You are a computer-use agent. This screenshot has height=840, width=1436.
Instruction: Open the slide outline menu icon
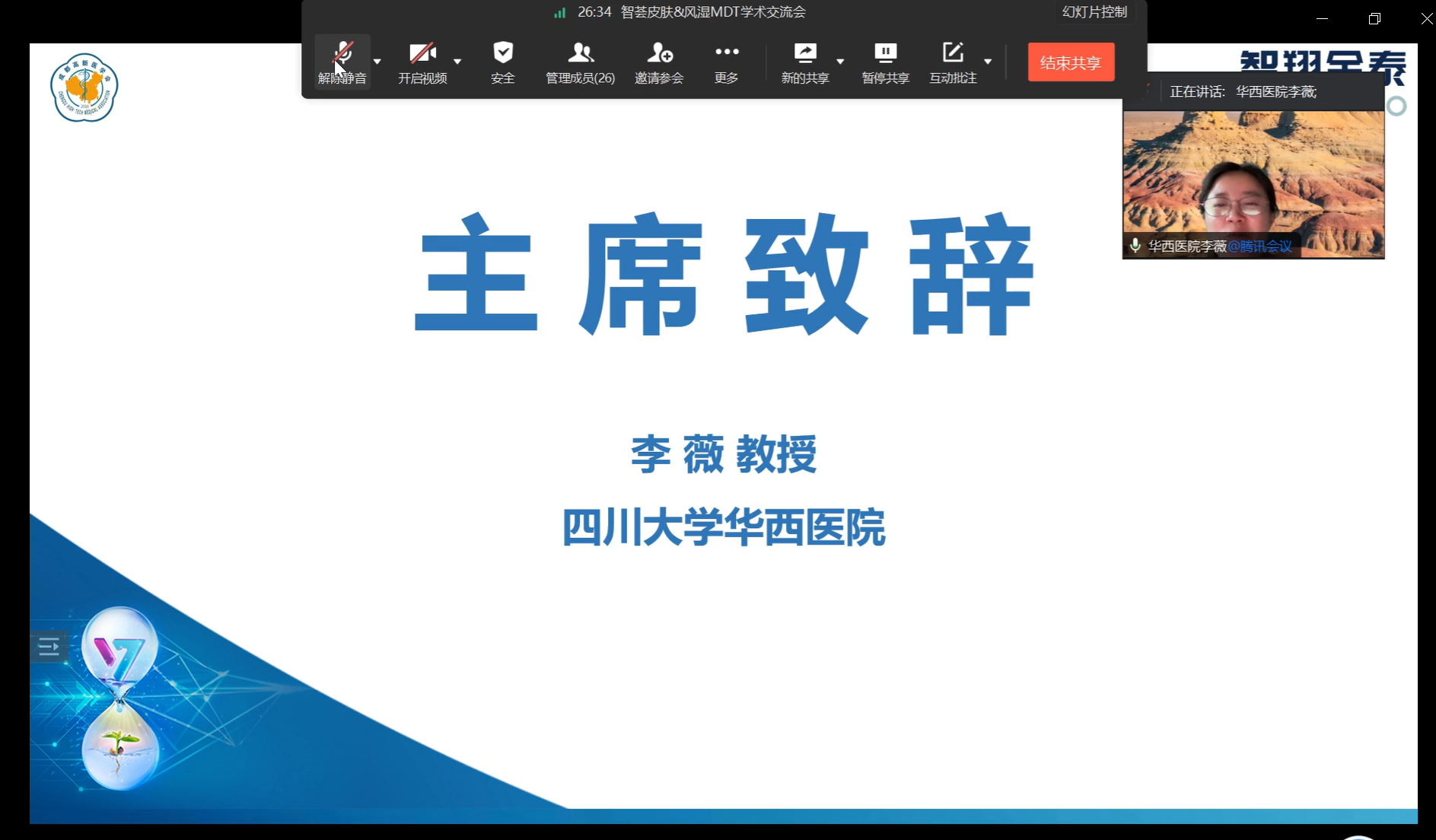pos(49,647)
